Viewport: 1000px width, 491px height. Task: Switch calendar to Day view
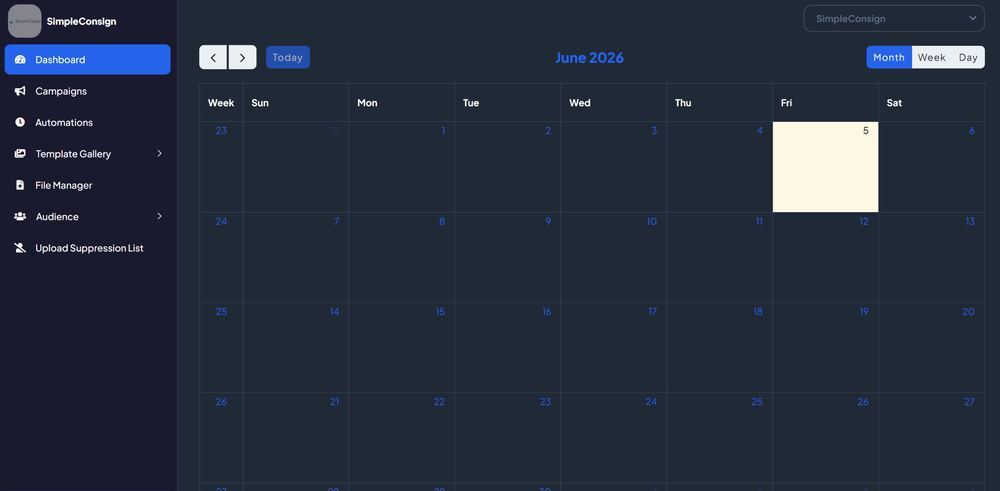pos(968,57)
